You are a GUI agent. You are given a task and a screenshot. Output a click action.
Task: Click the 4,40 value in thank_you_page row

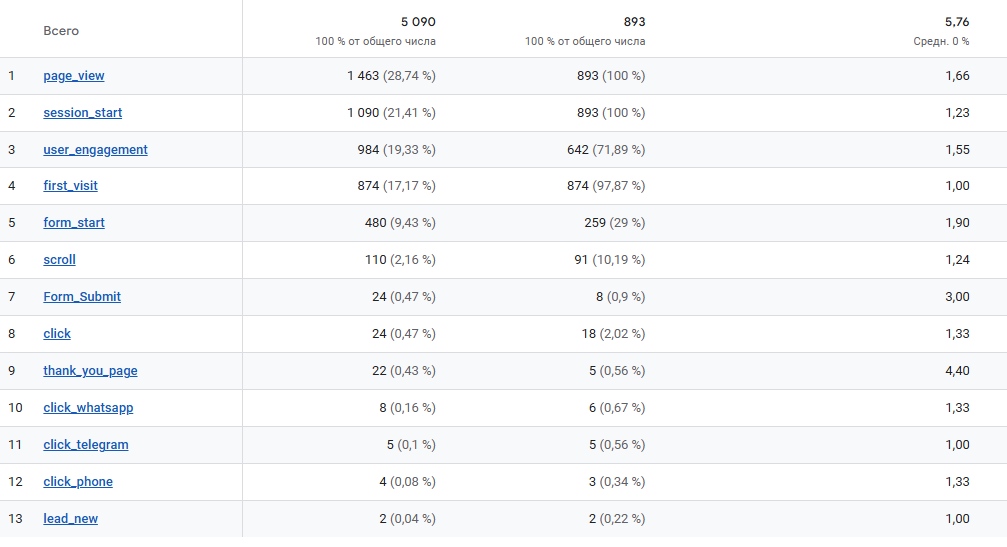(x=957, y=371)
